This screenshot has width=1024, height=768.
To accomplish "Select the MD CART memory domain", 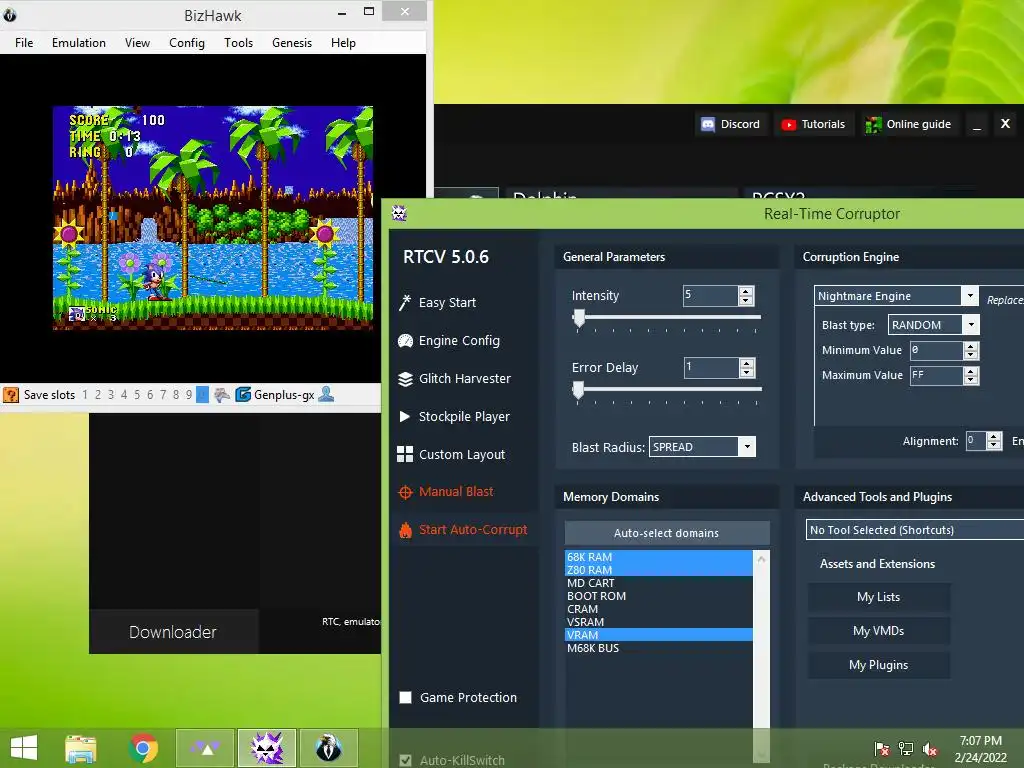I will point(658,583).
